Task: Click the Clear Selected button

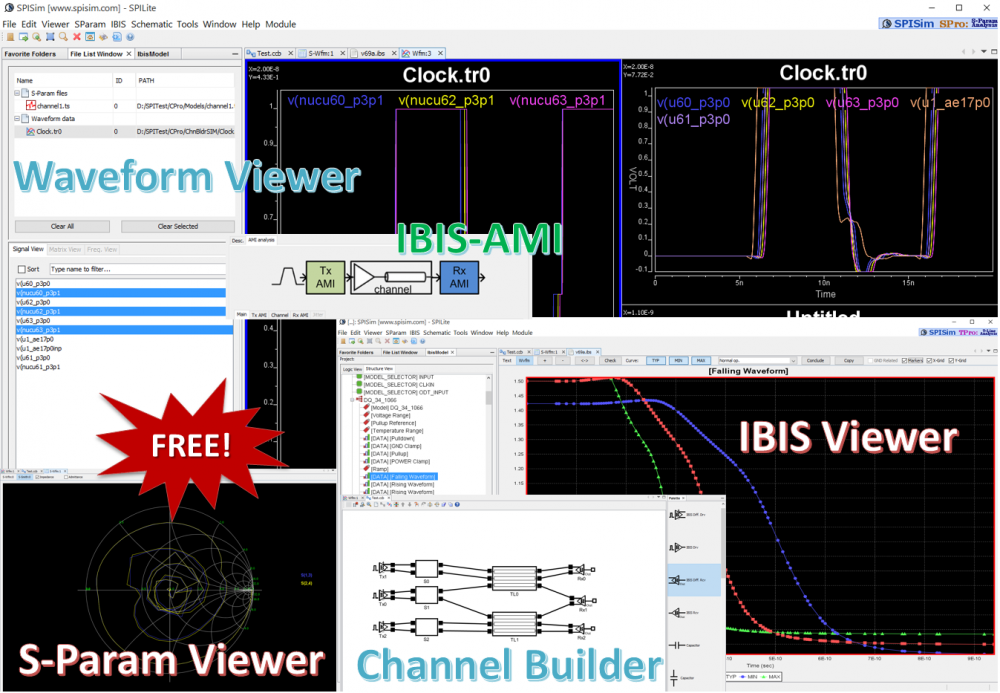Action: tap(178, 226)
